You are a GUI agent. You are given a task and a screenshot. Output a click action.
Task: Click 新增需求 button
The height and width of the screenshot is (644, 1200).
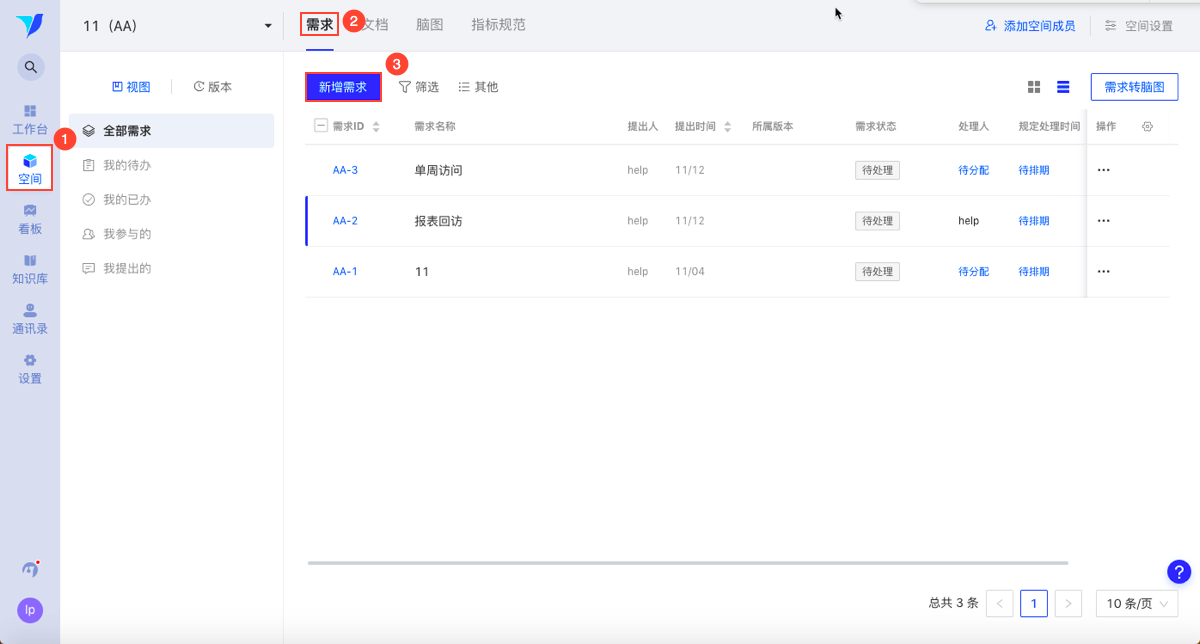[x=343, y=87]
